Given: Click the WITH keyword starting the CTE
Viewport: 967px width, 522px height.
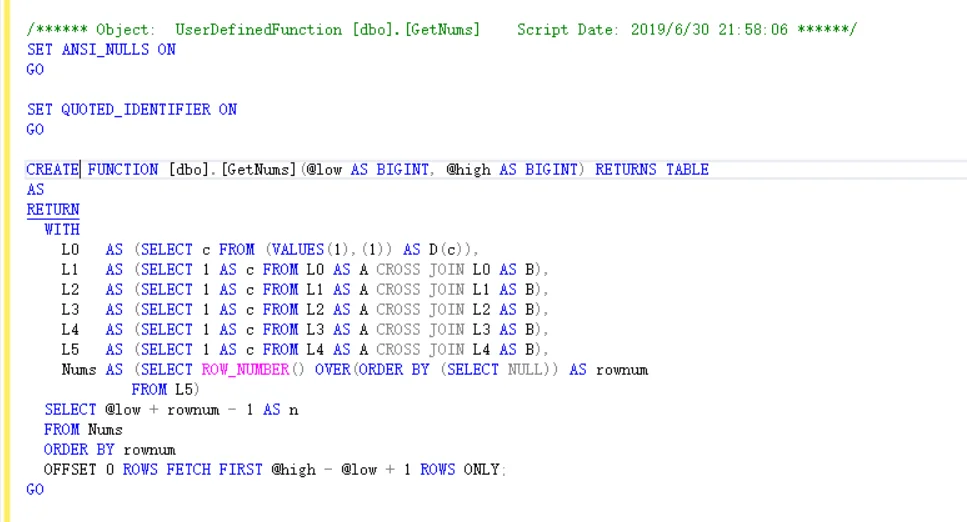Looking at the screenshot, I should (x=62, y=230).
